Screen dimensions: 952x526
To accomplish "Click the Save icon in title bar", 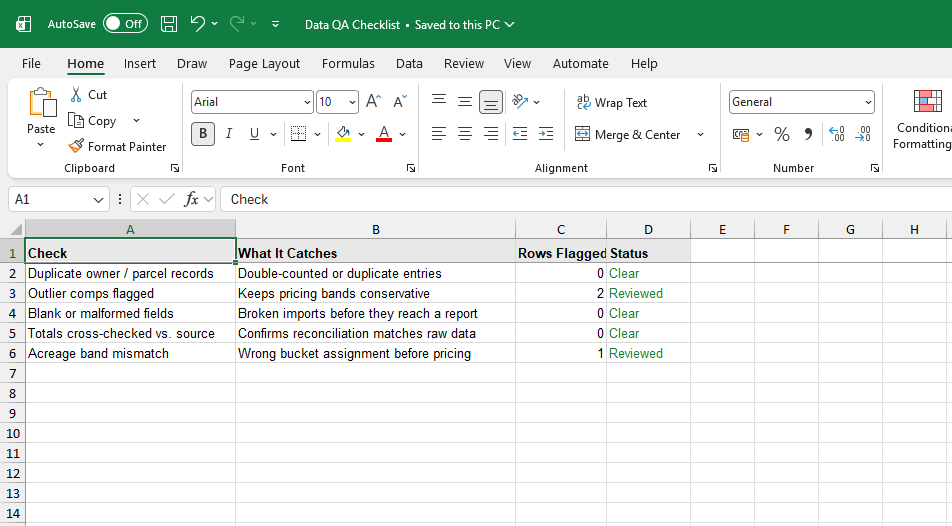I will point(169,24).
